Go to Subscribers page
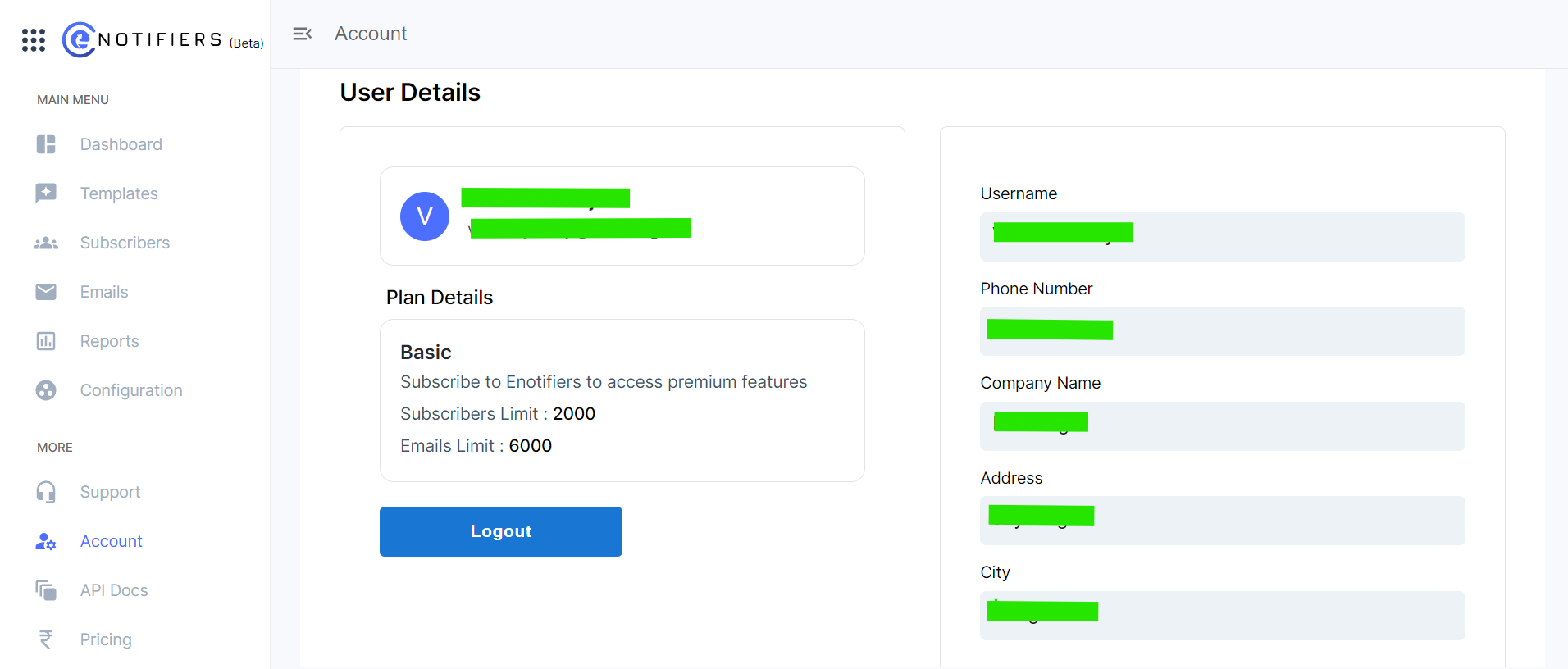 pos(125,243)
